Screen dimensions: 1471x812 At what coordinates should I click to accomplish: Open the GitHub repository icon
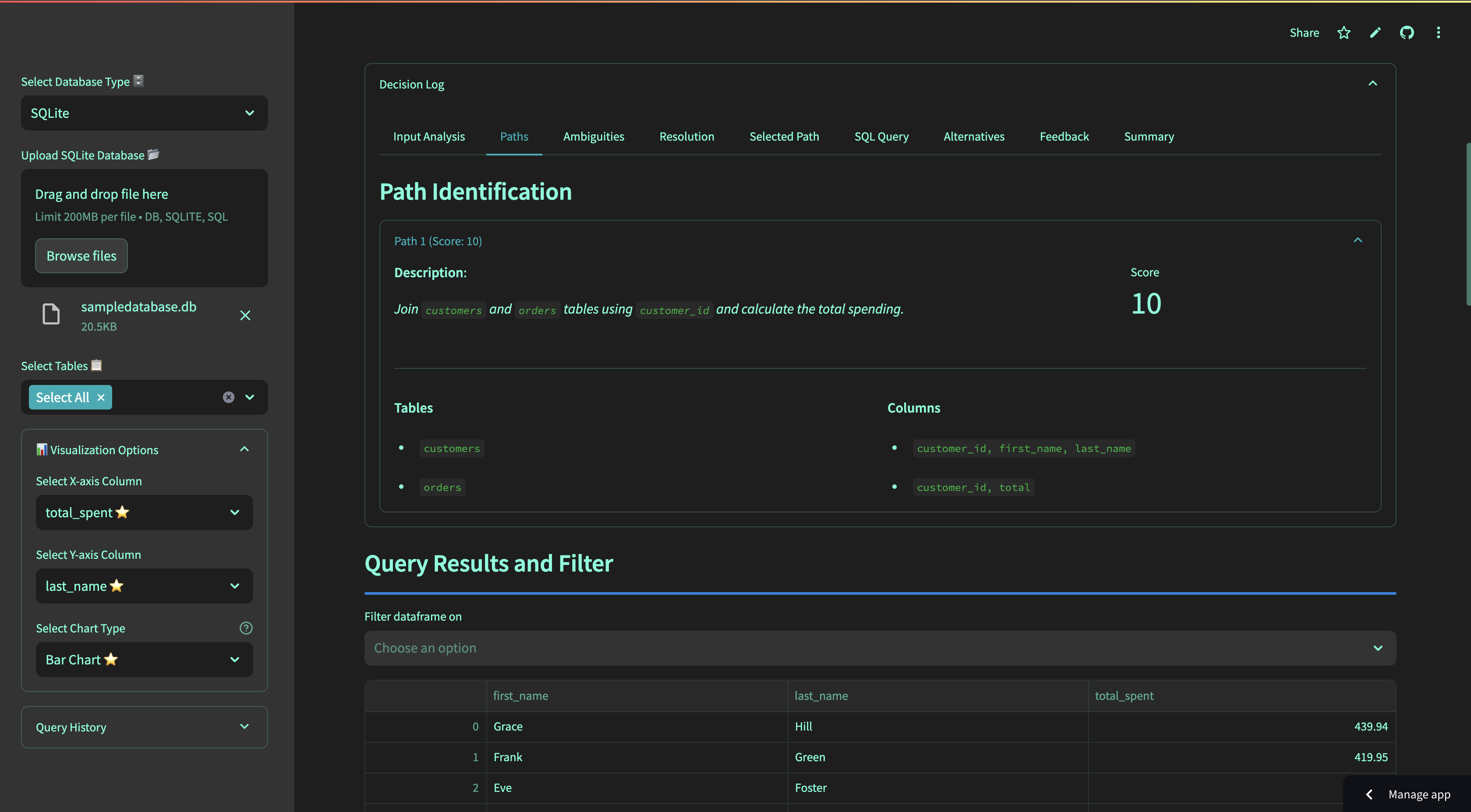[1407, 32]
